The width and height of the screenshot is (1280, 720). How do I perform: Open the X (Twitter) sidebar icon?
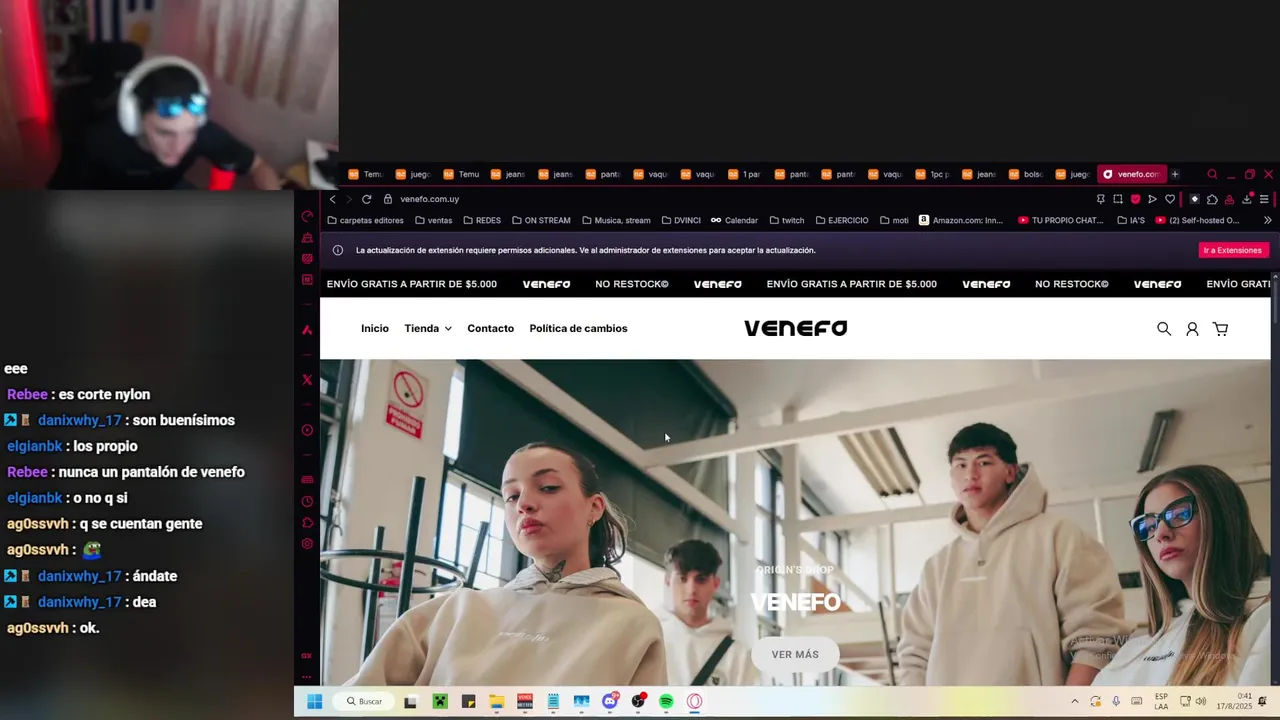[x=307, y=380]
